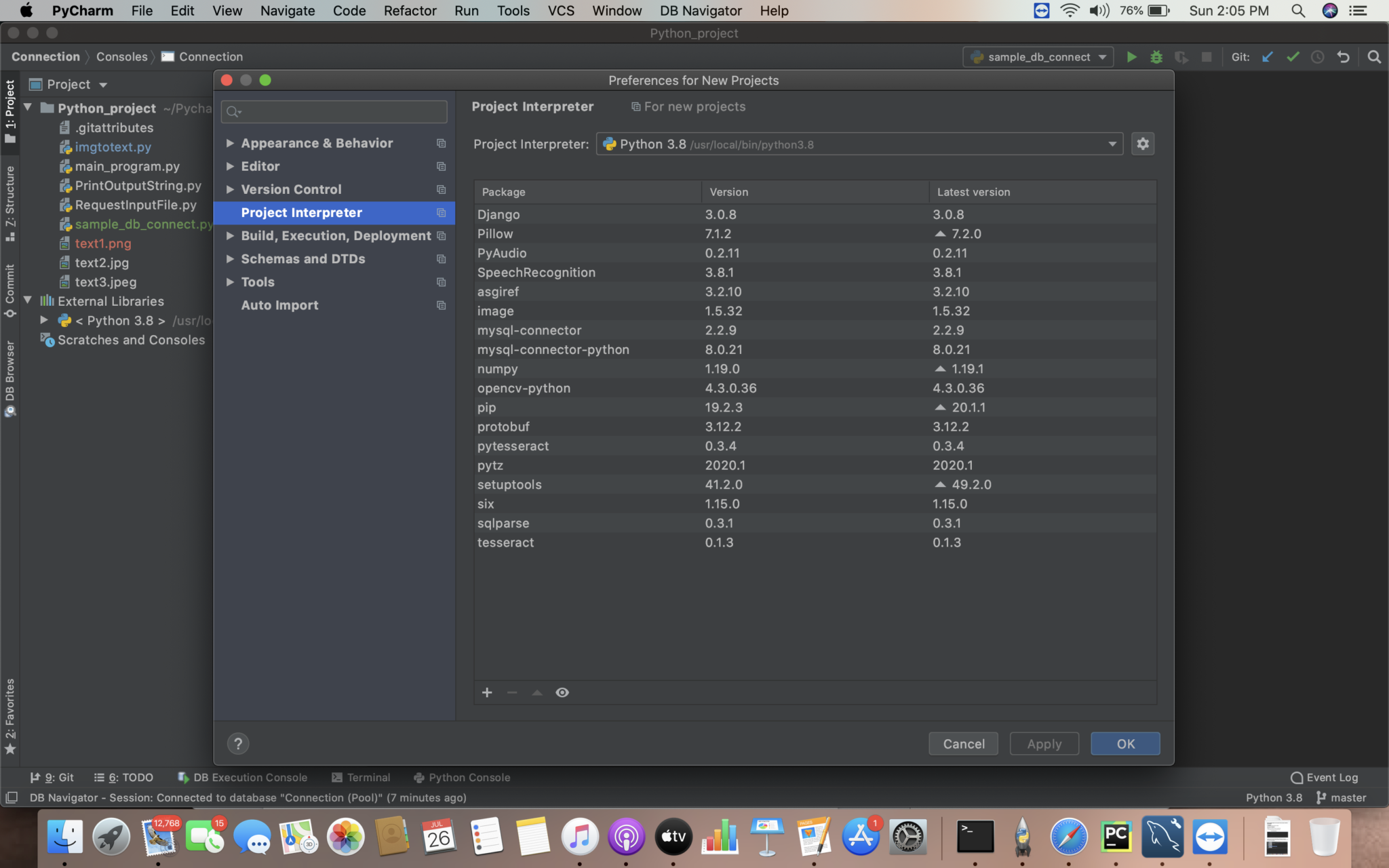Screen dimensions: 1389x868
Task: Expand Version Control settings group
Action: pos(230,189)
